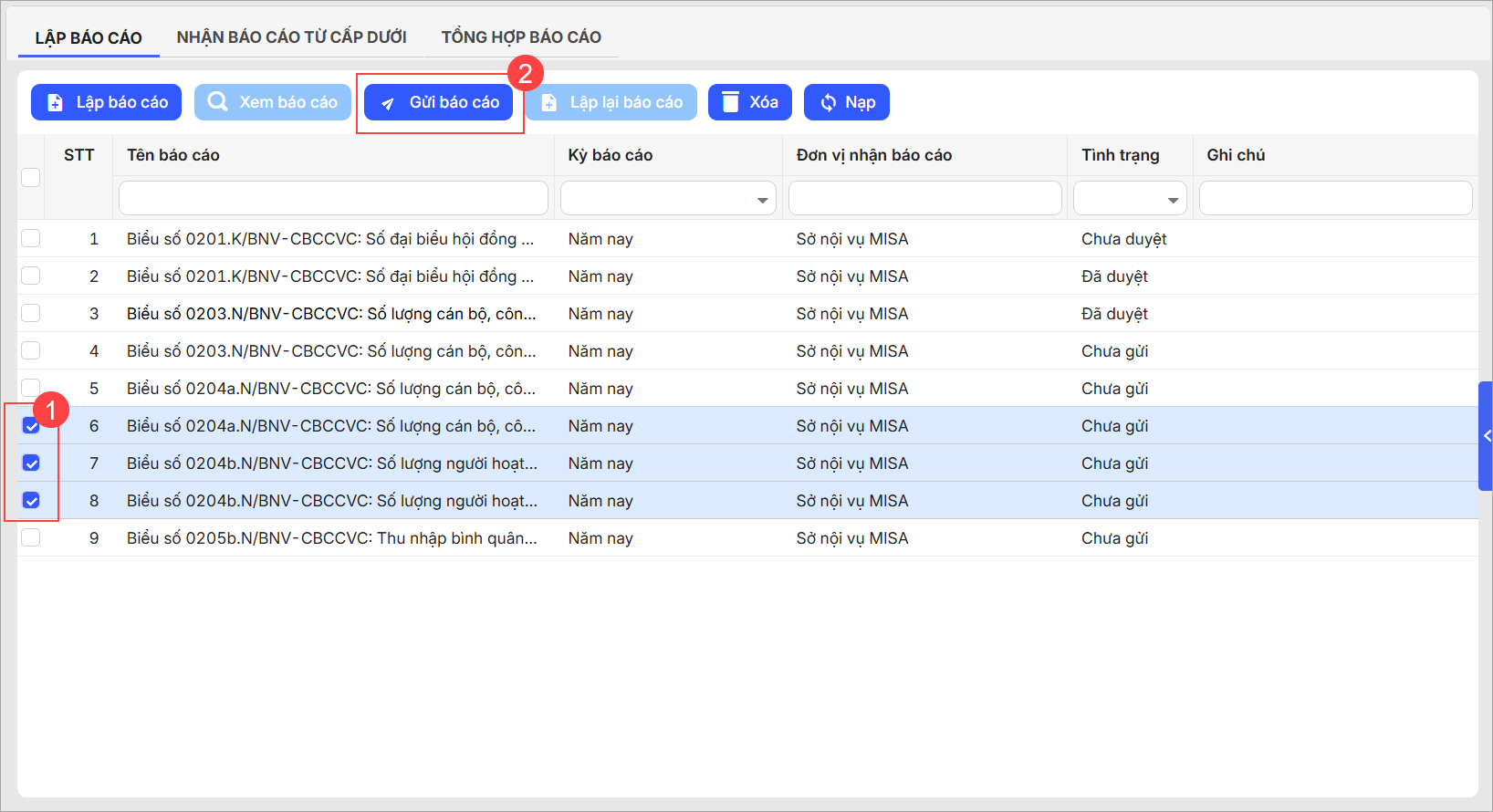
Task: Select the Lập báo cáo tab
Action: pos(89,37)
